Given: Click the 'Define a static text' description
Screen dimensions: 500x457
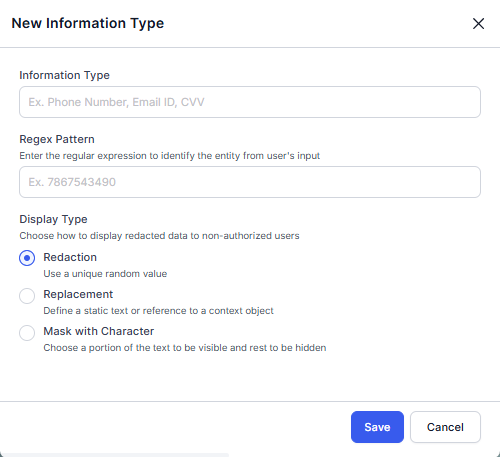Looking at the screenshot, I should click(158, 311).
